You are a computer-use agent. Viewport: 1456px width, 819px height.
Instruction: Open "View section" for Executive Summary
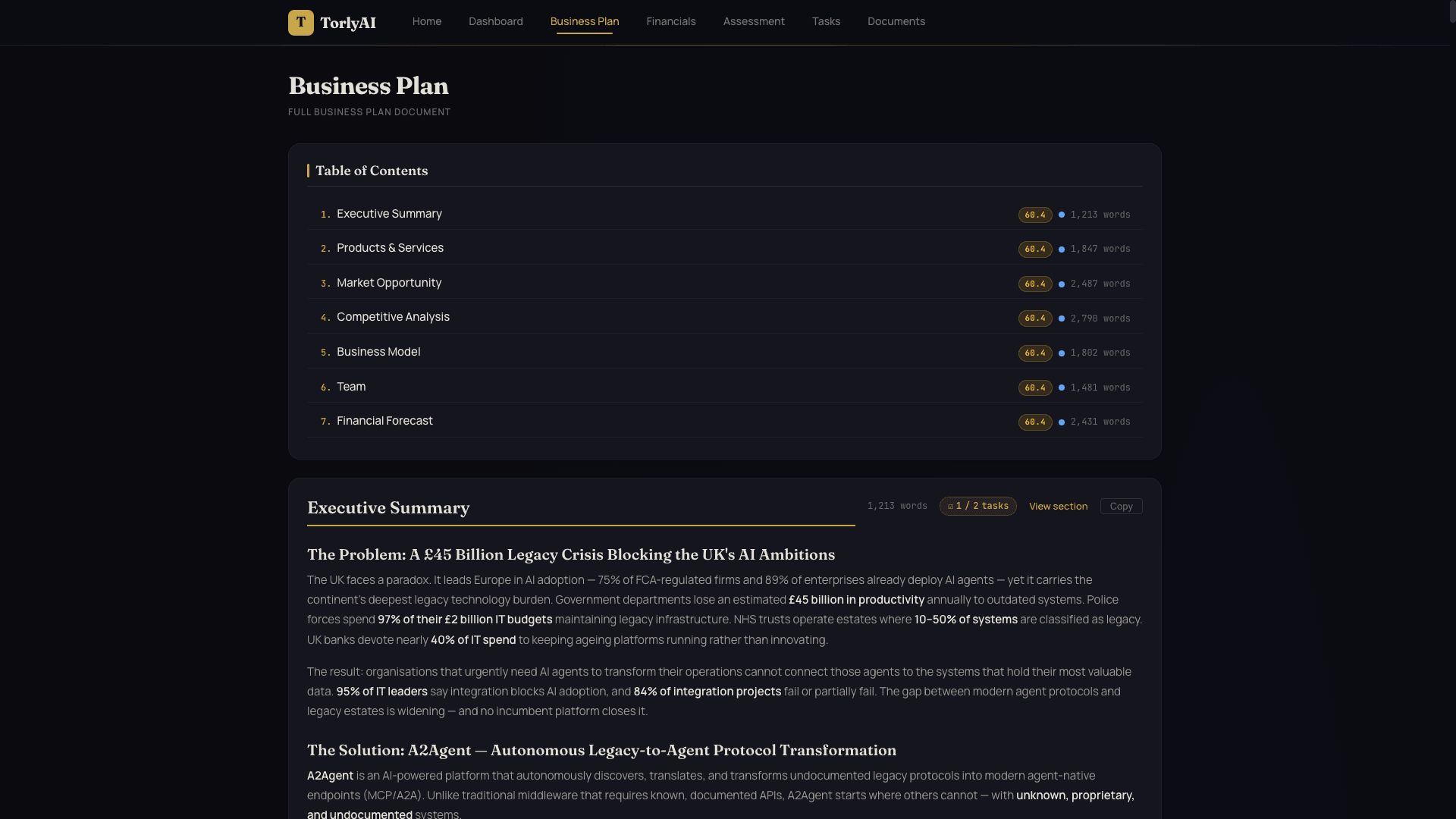click(x=1058, y=506)
